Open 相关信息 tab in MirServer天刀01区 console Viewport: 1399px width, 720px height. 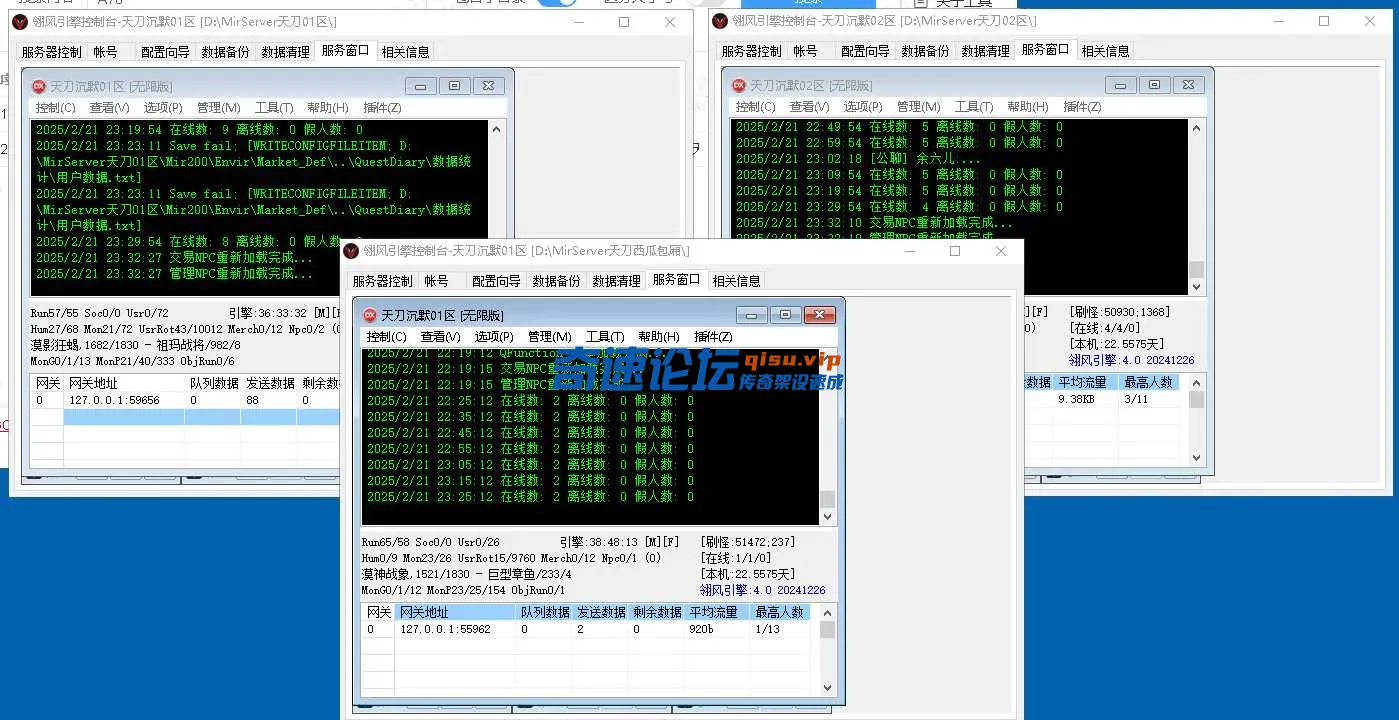click(405, 51)
